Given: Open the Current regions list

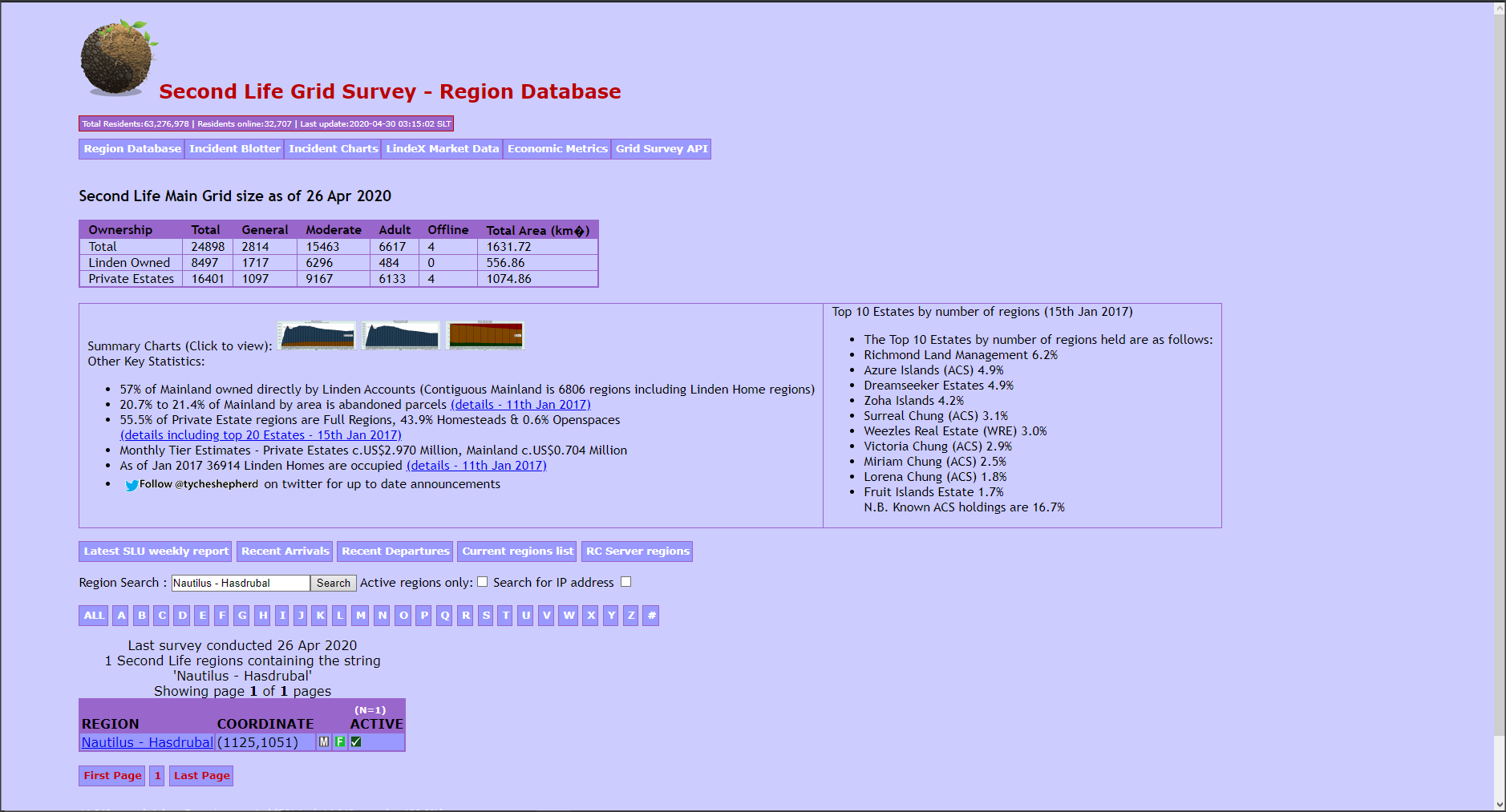Looking at the screenshot, I should point(517,551).
